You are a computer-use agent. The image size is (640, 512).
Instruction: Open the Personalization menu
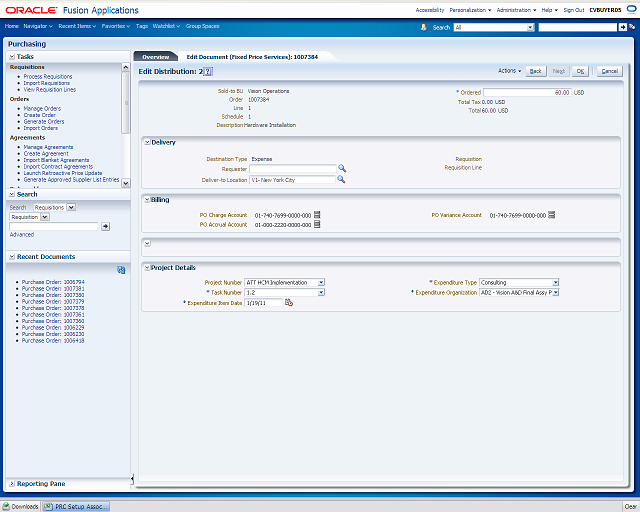[x=470, y=10]
